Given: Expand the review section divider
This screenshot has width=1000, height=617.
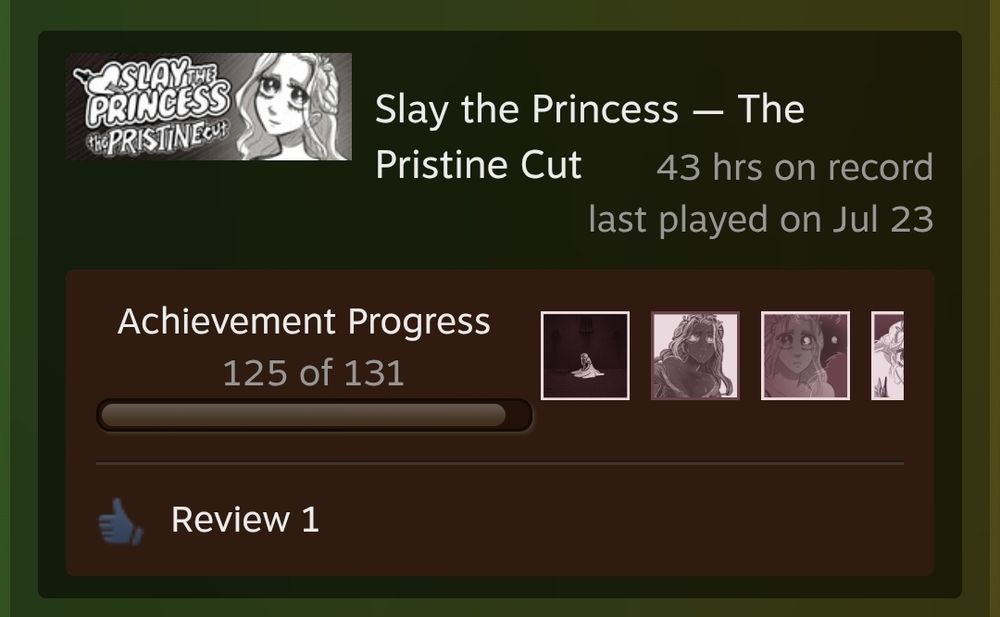Looking at the screenshot, I should point(500,462).
